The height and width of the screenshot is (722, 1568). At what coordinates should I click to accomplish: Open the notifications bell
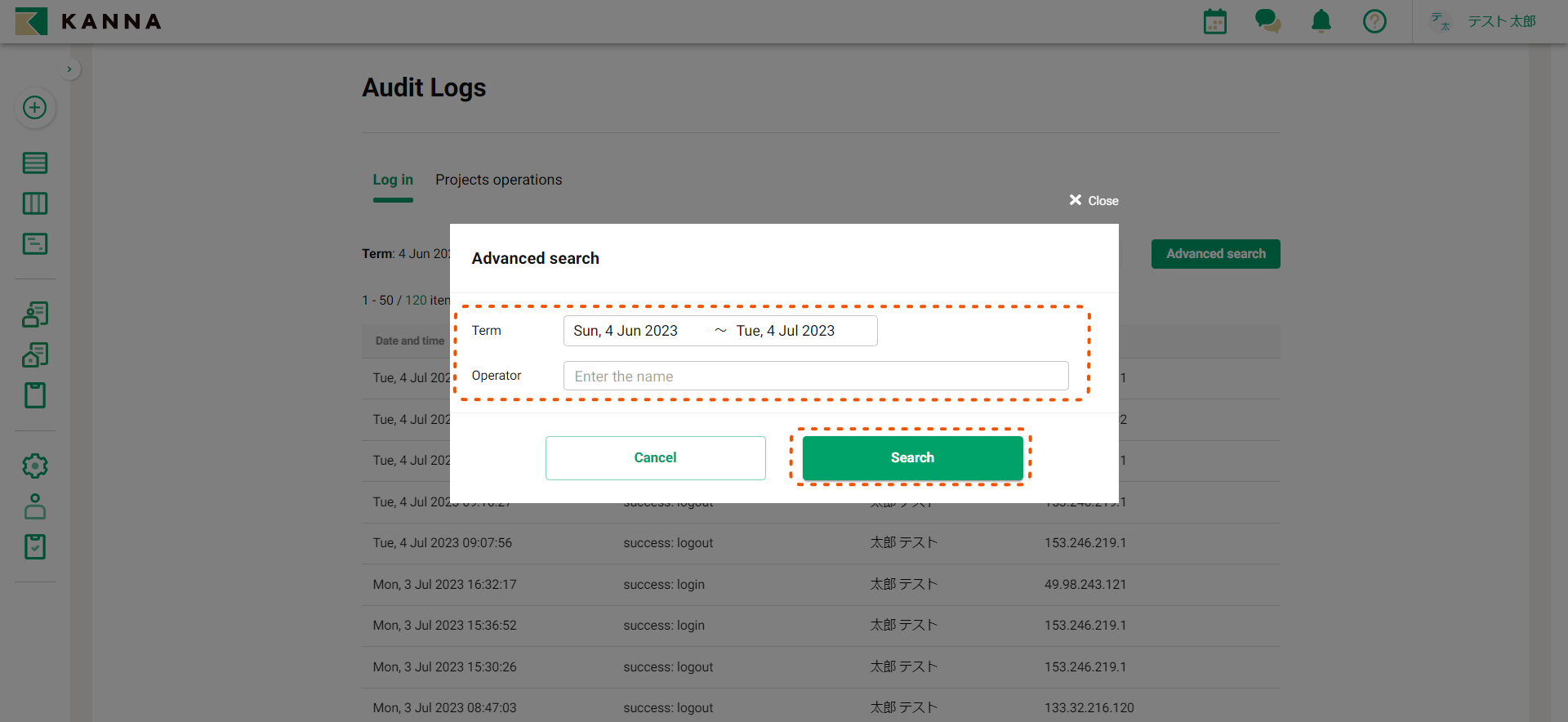[x=1321, y=21]
